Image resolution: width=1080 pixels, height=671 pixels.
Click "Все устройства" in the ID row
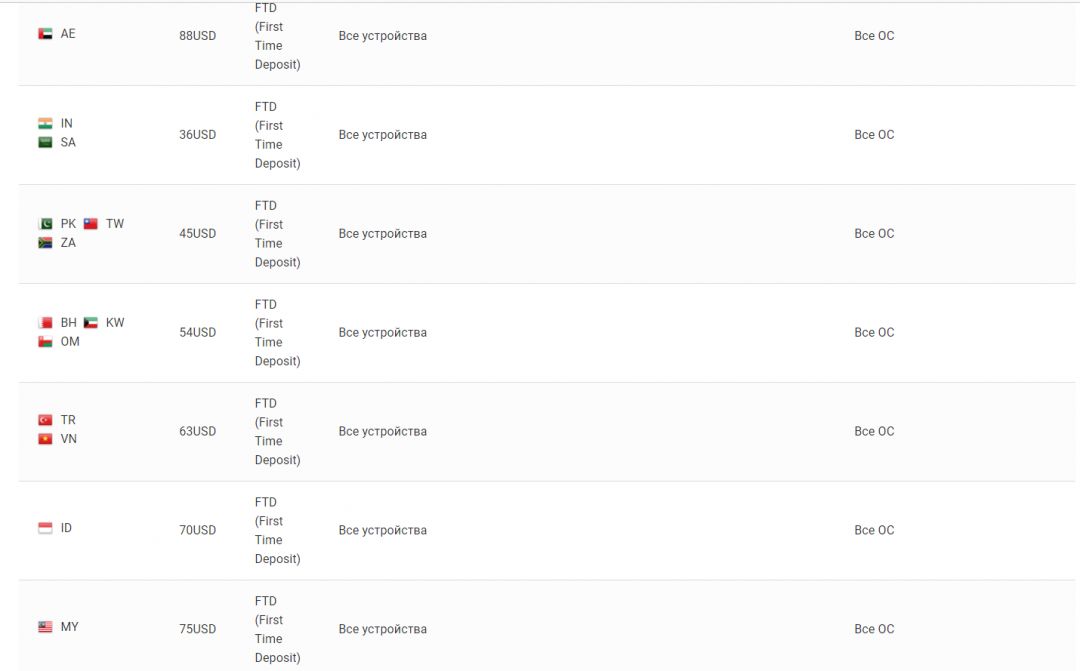point(382,530)
